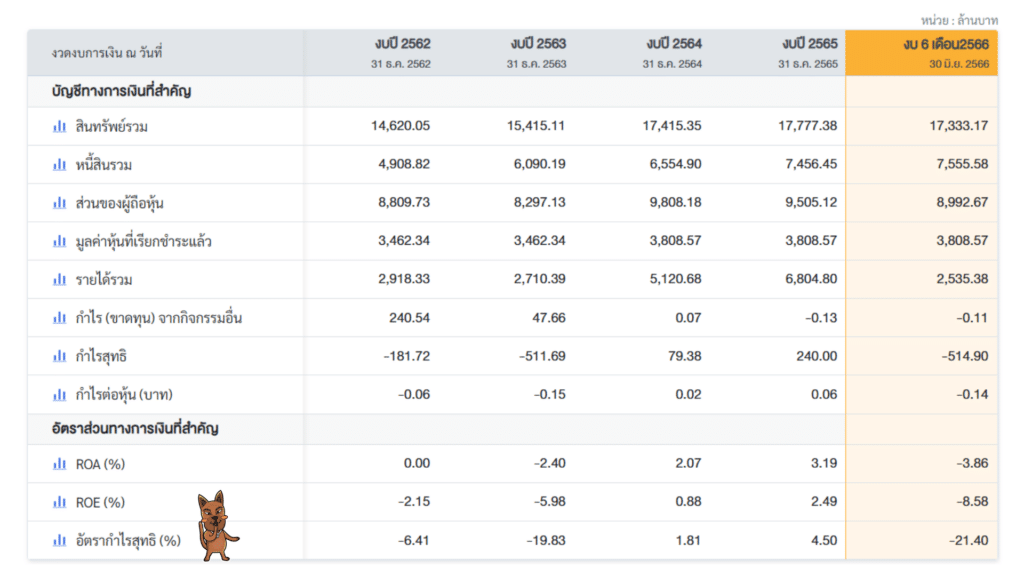Click chart icon beside สินทรัพย์รวม

point(60,126)
